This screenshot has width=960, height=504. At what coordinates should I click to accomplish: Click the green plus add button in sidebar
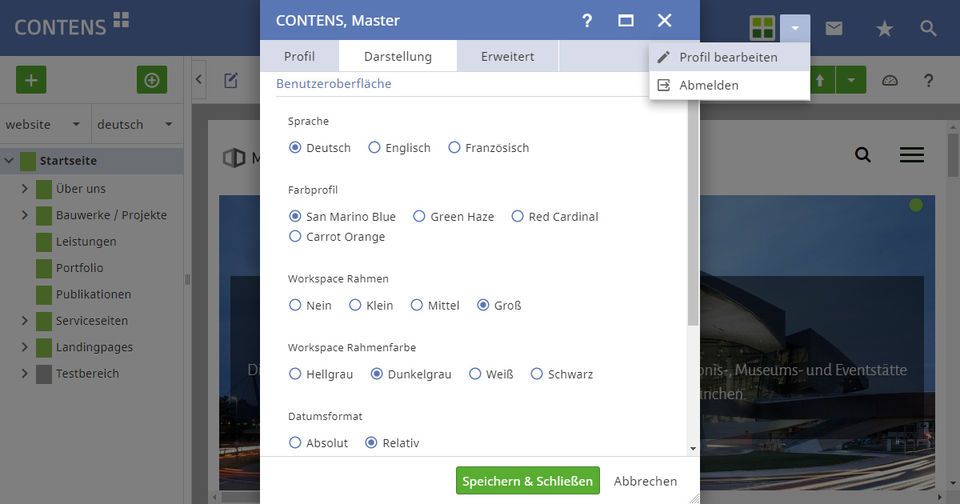click(x=31, y=80)
